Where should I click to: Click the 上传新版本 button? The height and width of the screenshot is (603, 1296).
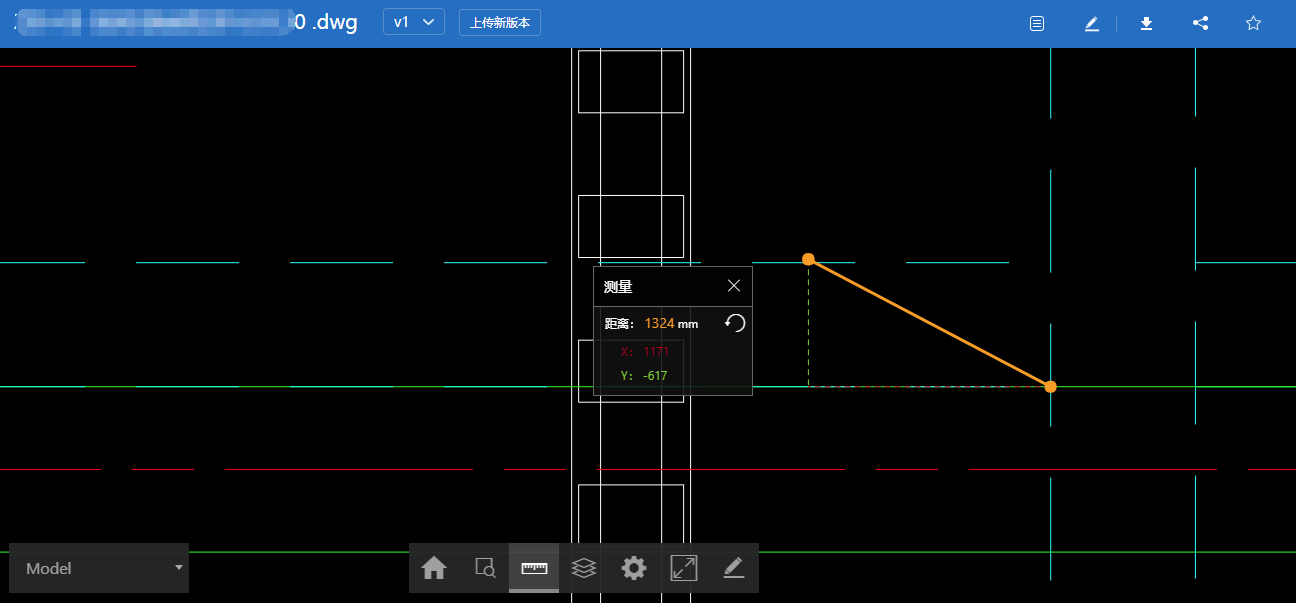point(500,22)
